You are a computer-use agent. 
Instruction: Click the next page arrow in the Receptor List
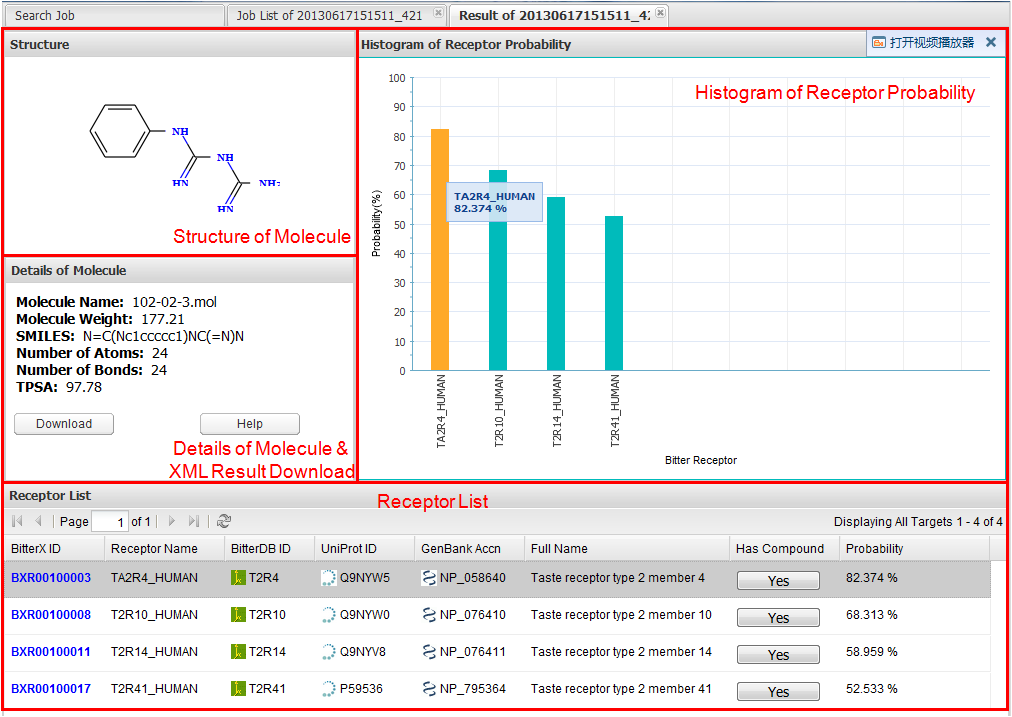pos(172,521)
